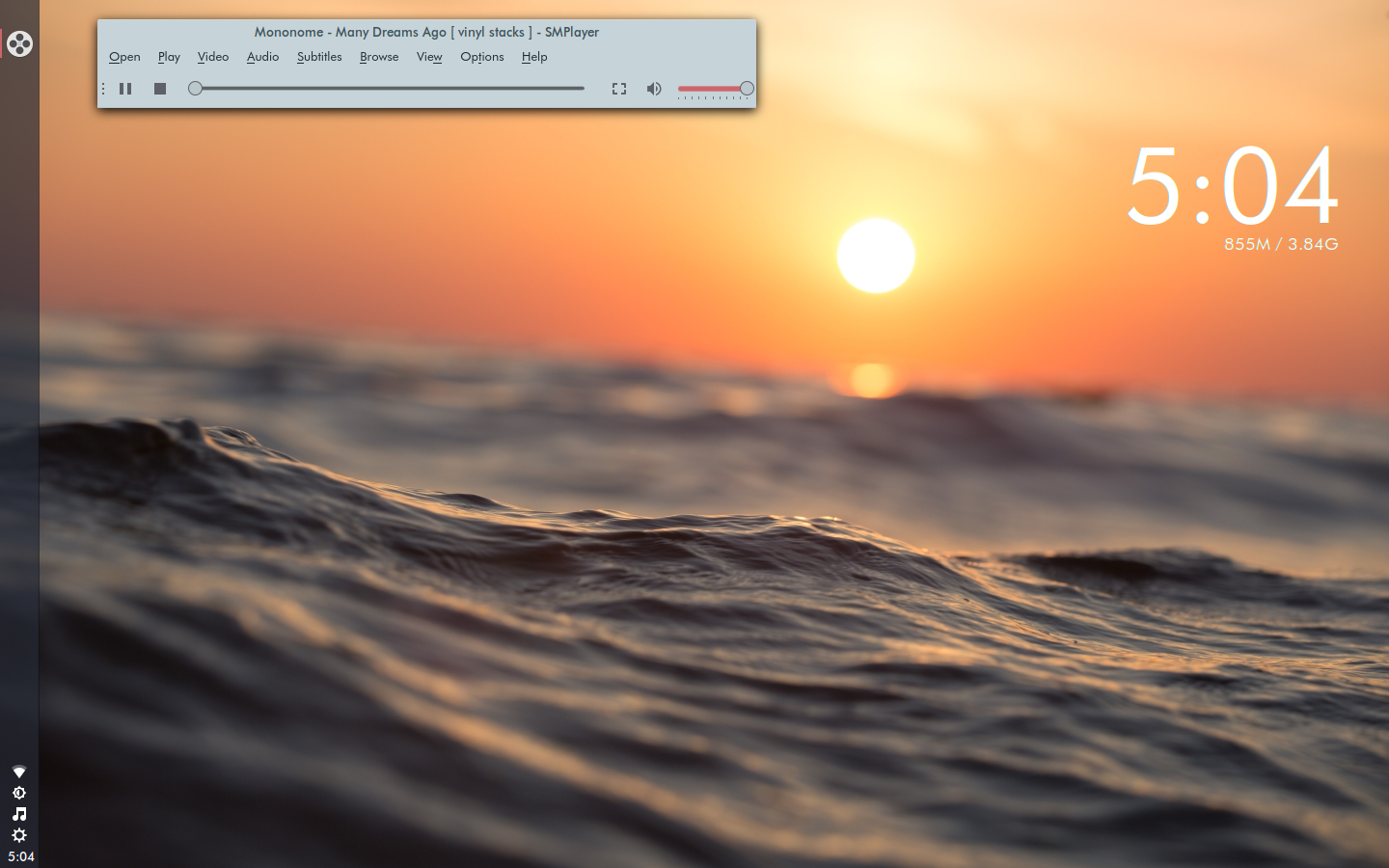The image size is (1389, 868).
Task: Open the Open menu
Action: (x=124, y=57)
